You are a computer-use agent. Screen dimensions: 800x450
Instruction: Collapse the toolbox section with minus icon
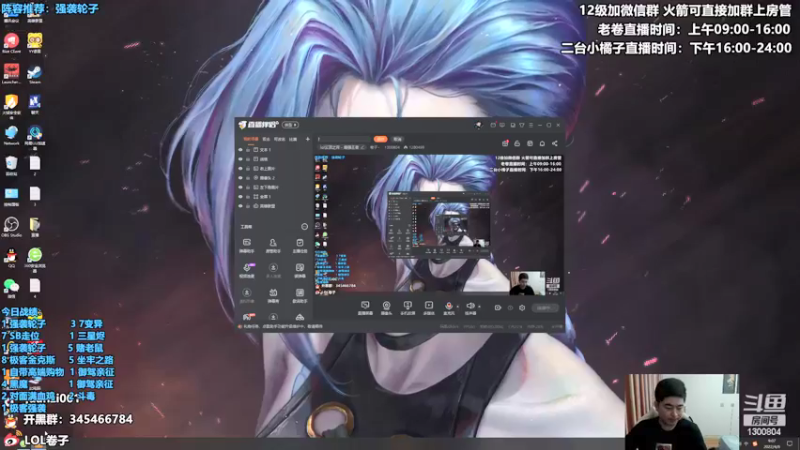305,227
